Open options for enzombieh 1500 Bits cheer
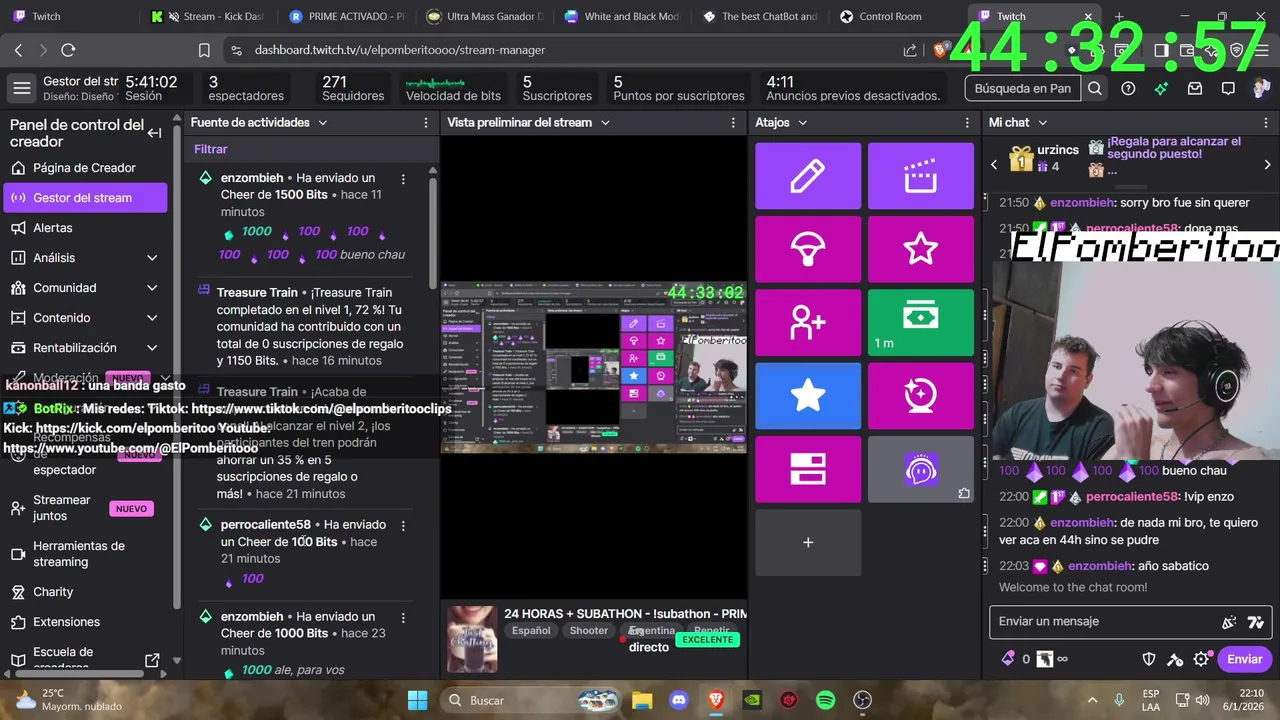 [403, 179]
